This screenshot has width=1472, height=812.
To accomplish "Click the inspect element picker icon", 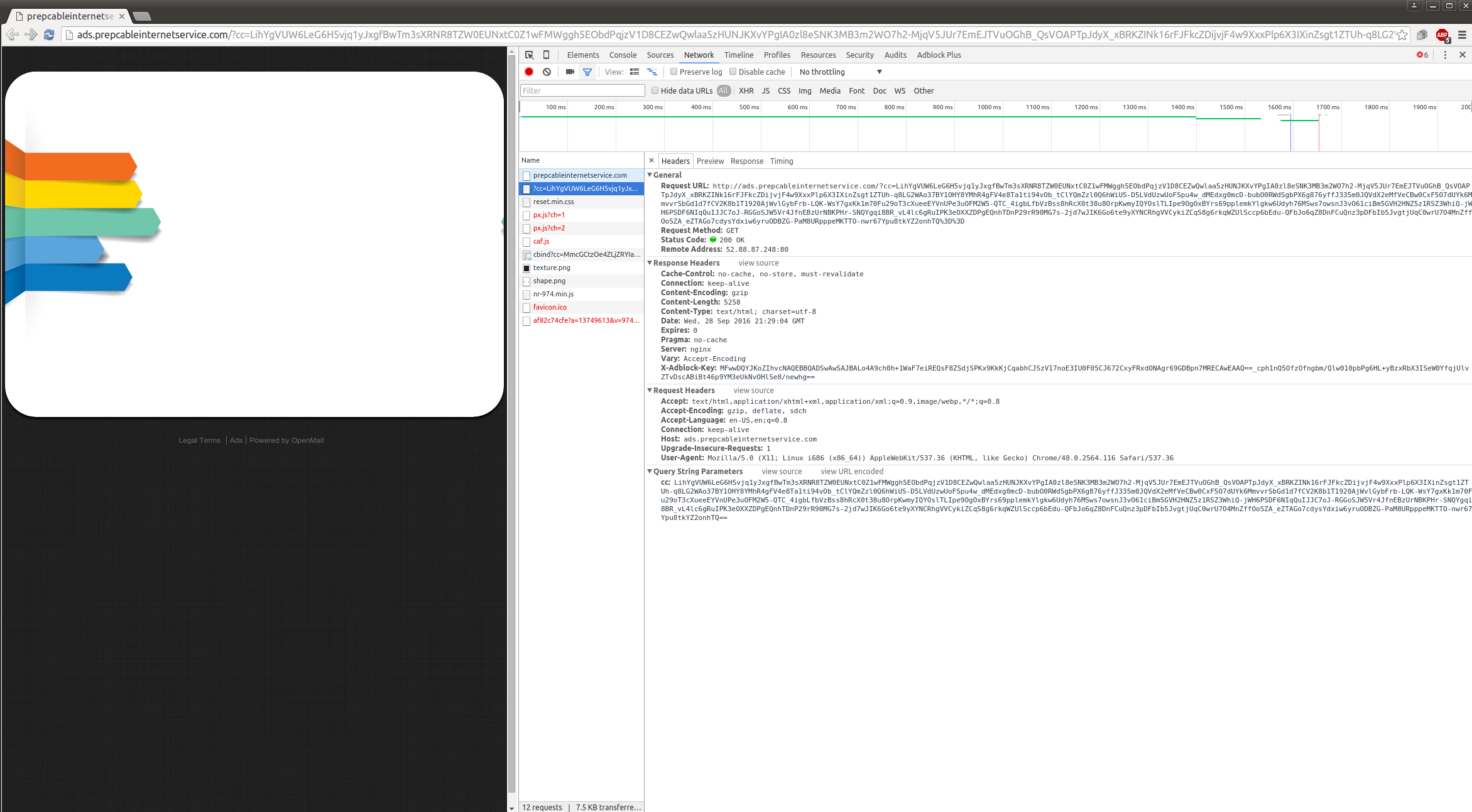I will 529,55.
